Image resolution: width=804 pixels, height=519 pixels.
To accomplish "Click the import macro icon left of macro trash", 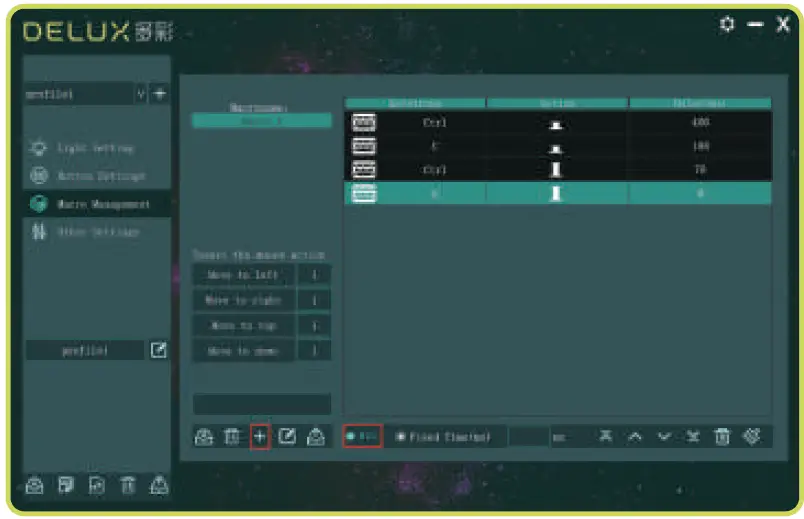I will pos(204,437).
